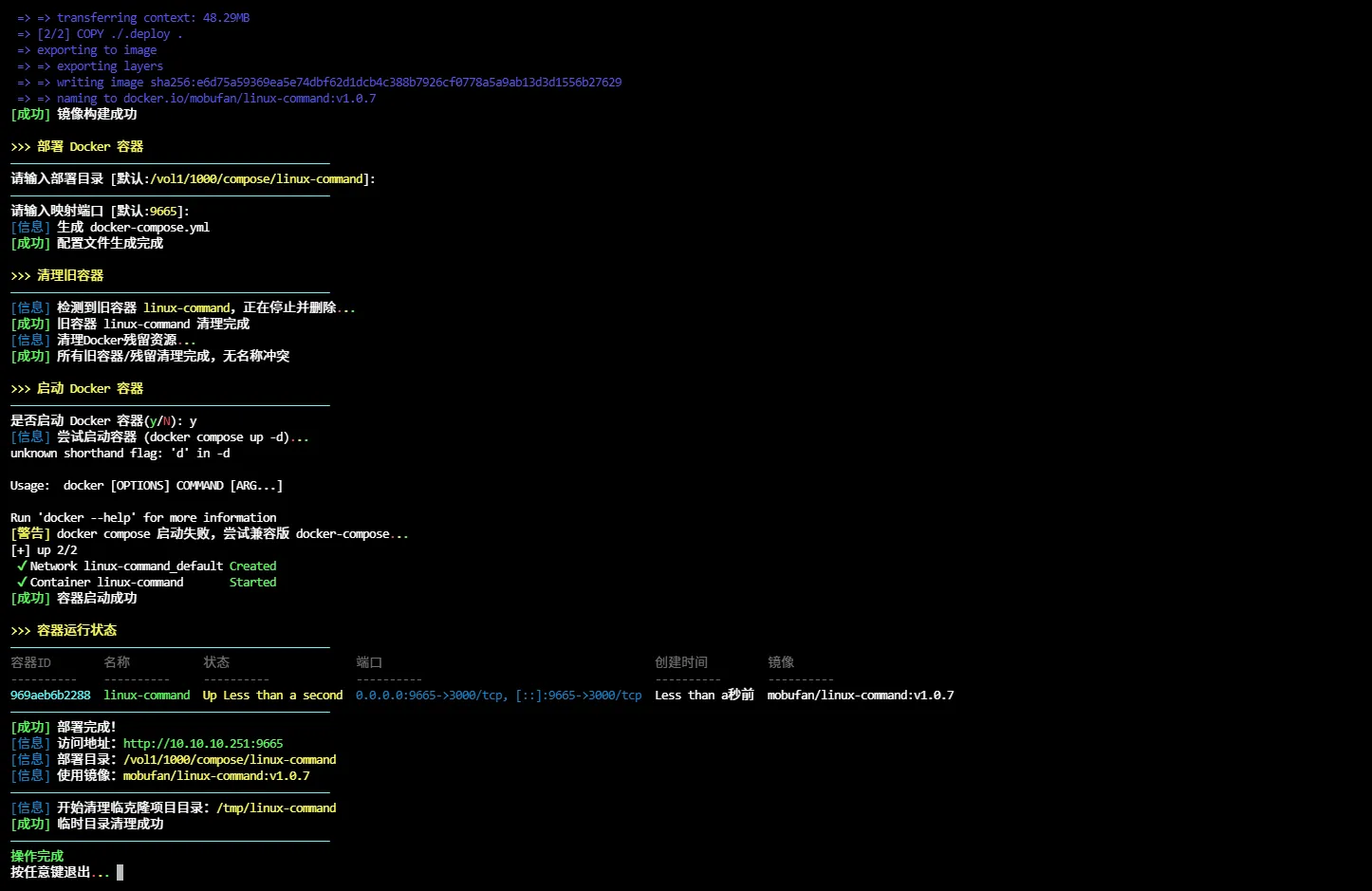The width and height of the screenshot is (1372, 891).
Task: Click the green 操作完成 message
Action: coord(37,856)
